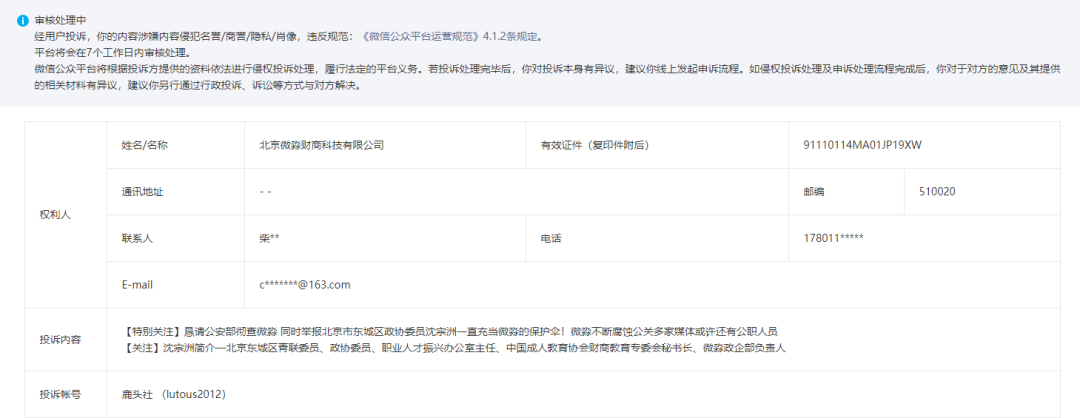This screenshot has width=1080, height=418.
Task: Click the 投诉帐号 row header
Action: coord(65,395)
